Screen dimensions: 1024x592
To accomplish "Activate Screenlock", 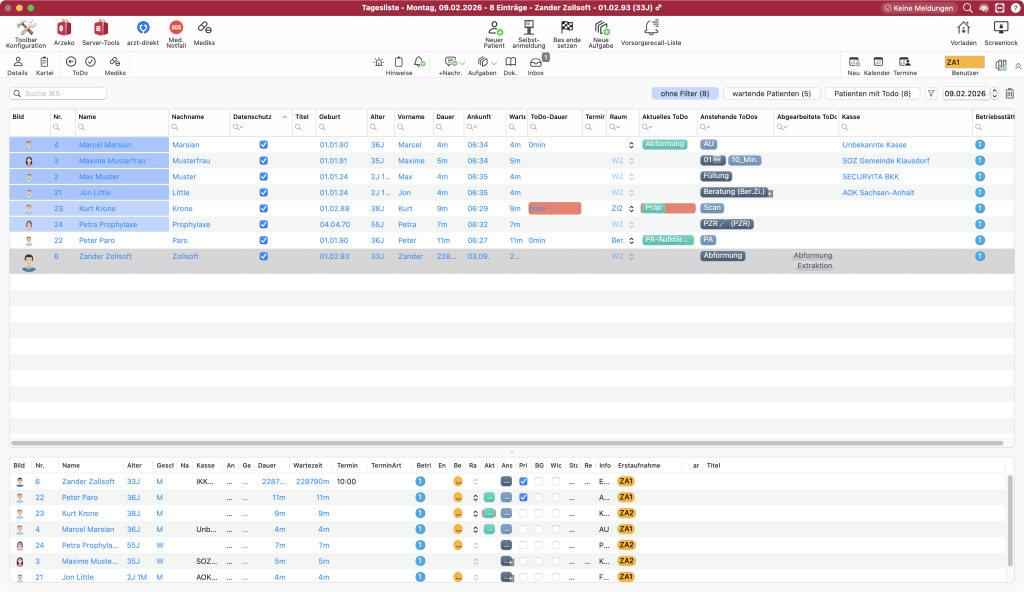I will click(1000, 28).
